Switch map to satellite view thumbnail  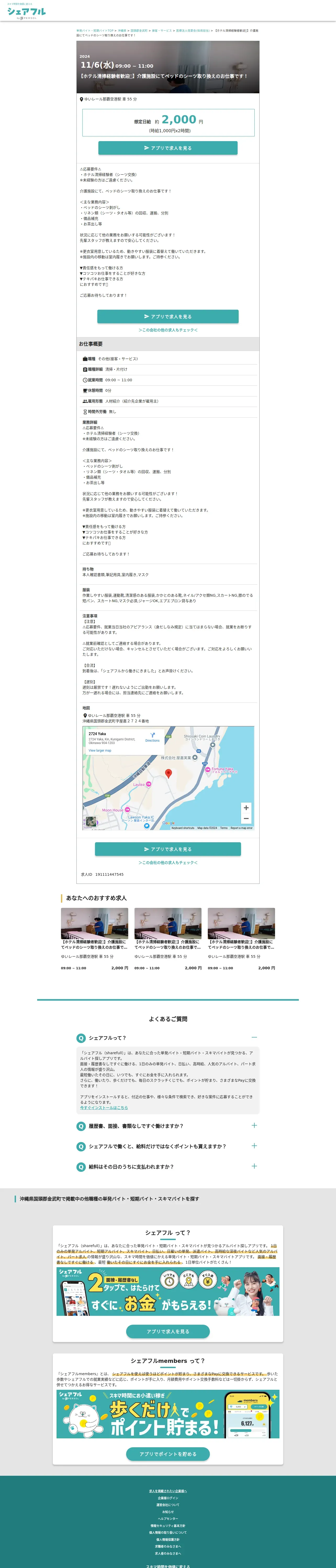[91, 822]
